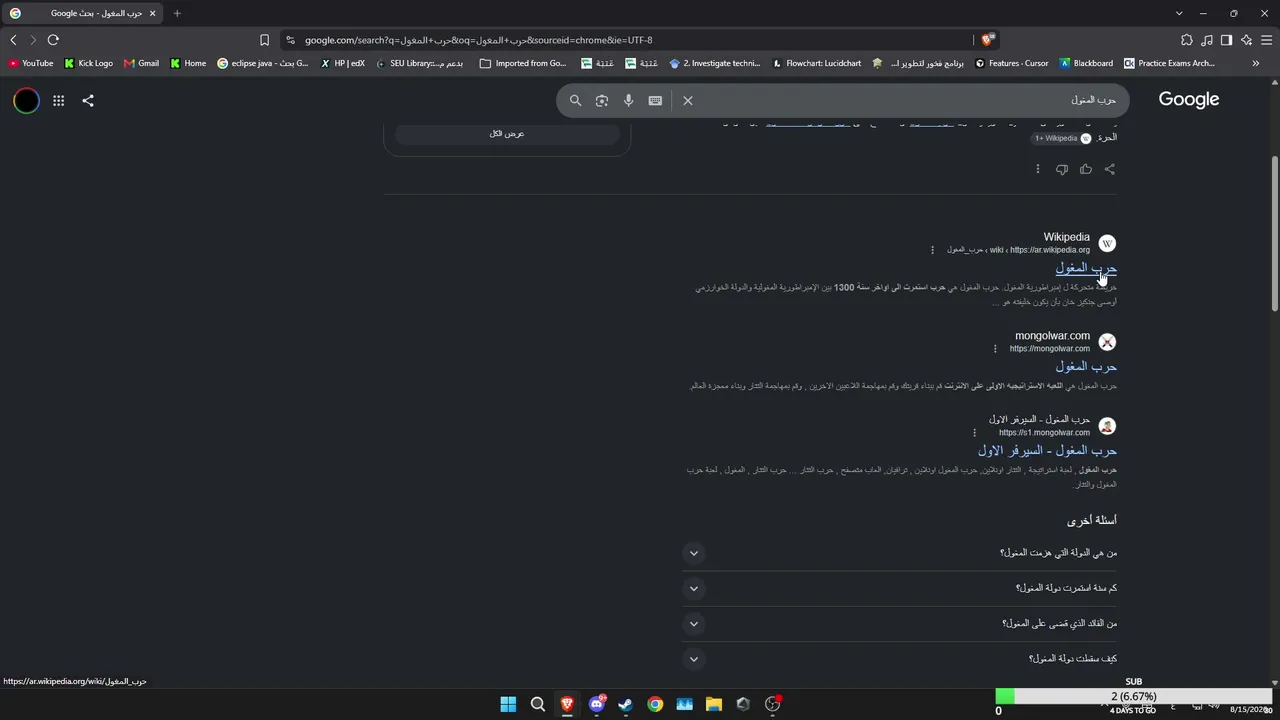
Task: Start voice search with microphone icon
Action: (x=628, y=100)
